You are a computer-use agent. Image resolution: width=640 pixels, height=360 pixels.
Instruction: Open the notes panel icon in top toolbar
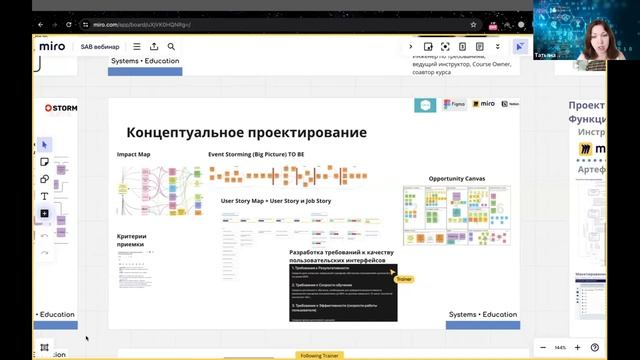(x=480, y=47)
